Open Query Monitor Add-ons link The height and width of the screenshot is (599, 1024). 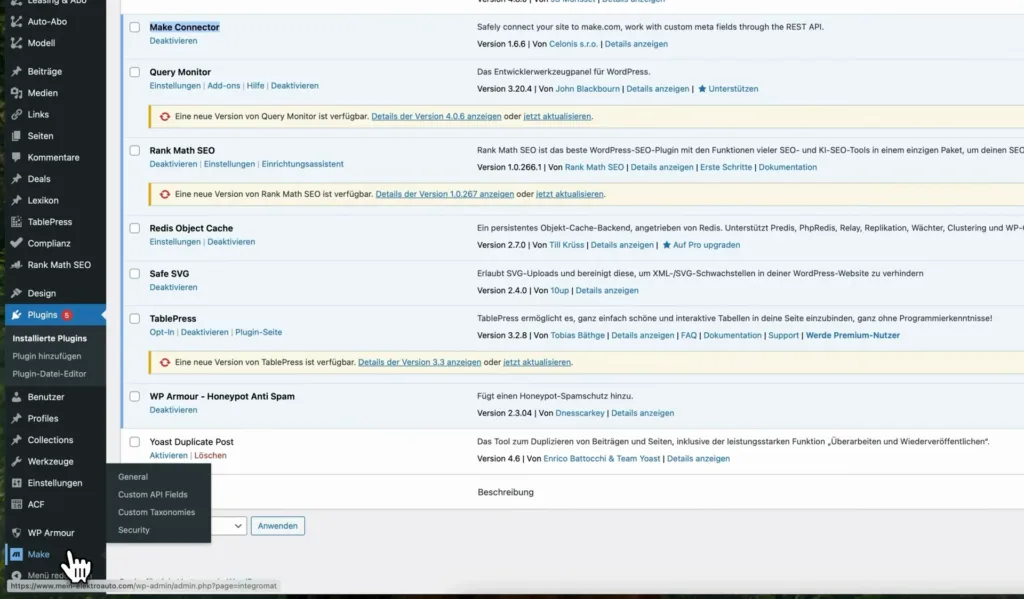(x=223, y=86)
